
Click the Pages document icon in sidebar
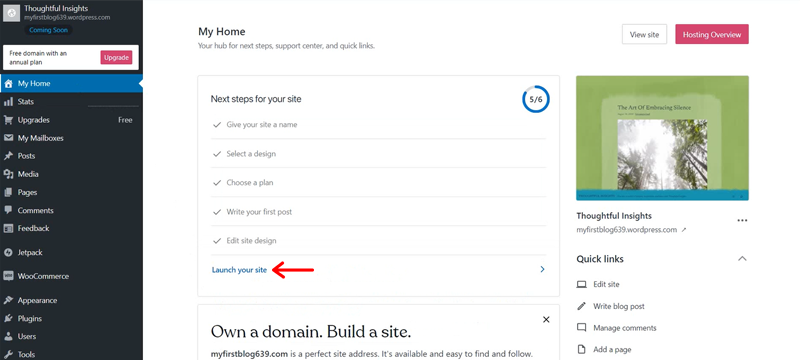8,192
